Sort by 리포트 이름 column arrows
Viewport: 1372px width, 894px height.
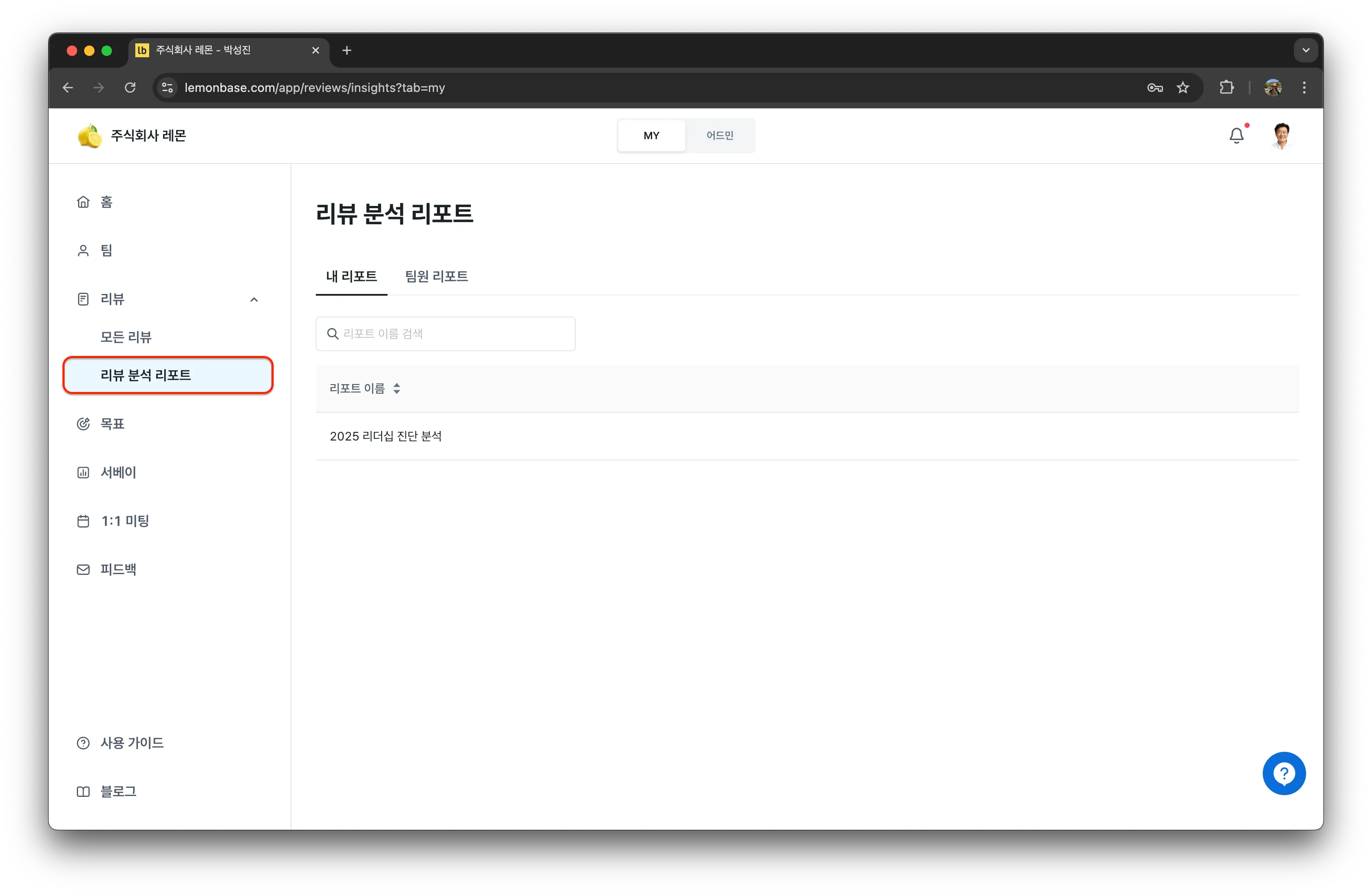click(x=397, y=388)
